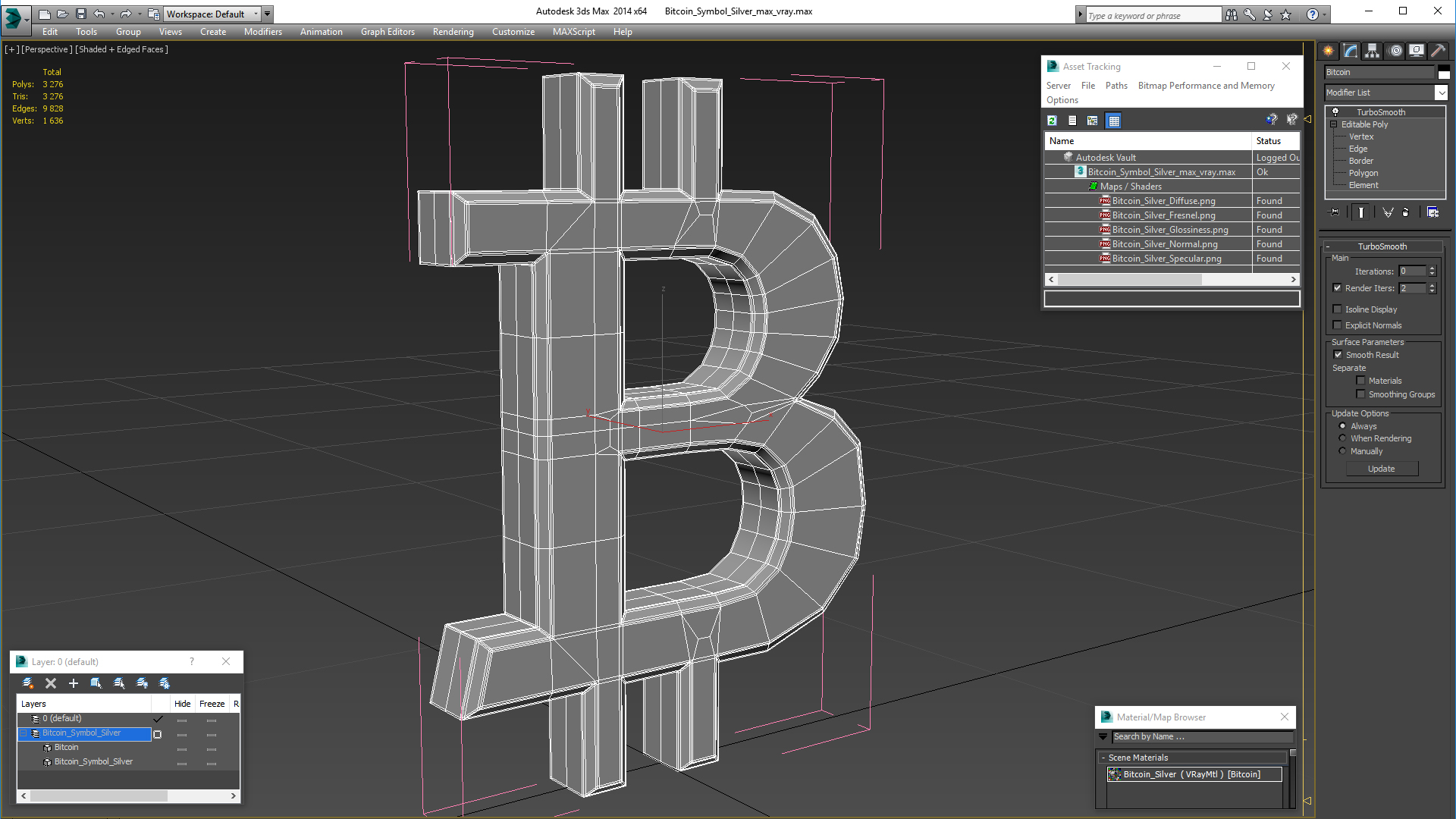Enable Explicit Normals checkbox
Image resolution: width=1456 pixels, height=819 pixels.
1338,325
